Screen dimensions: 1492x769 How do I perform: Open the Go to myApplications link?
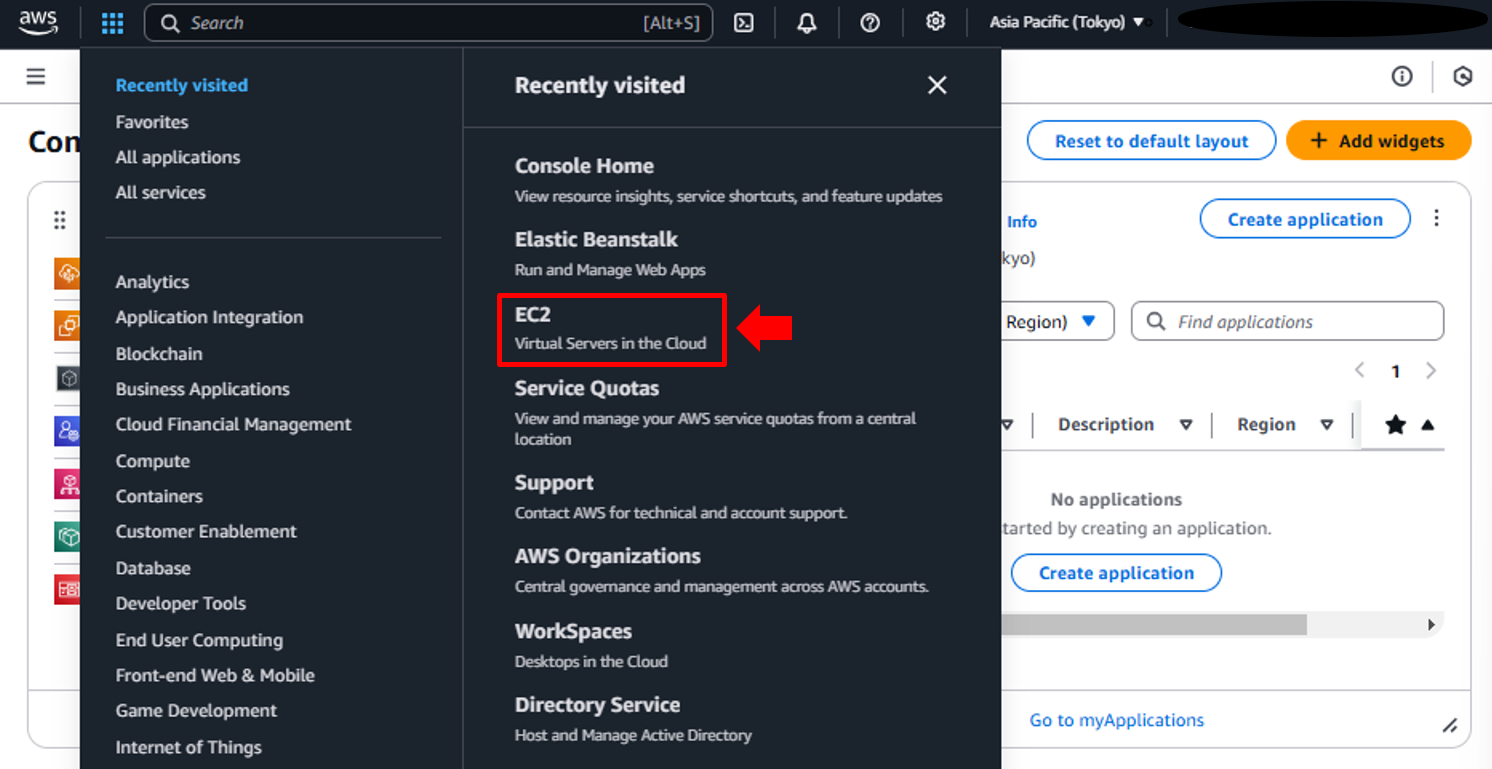(x=1116, y=720)
